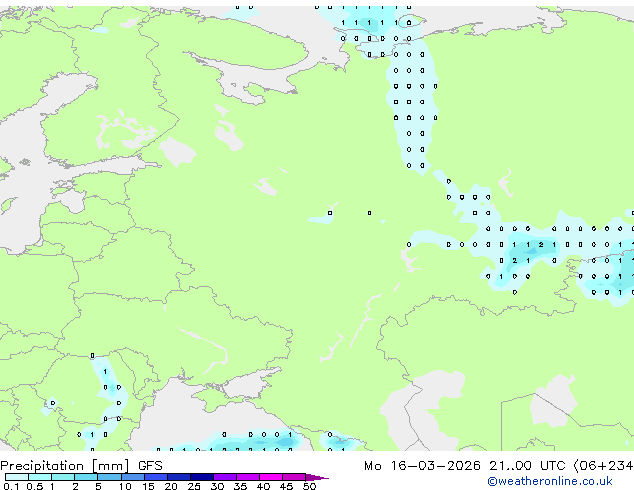The width and height of the screenshot is (634, 490).
Task: Click the '15' legend scale value
Action: click(148, 486)
